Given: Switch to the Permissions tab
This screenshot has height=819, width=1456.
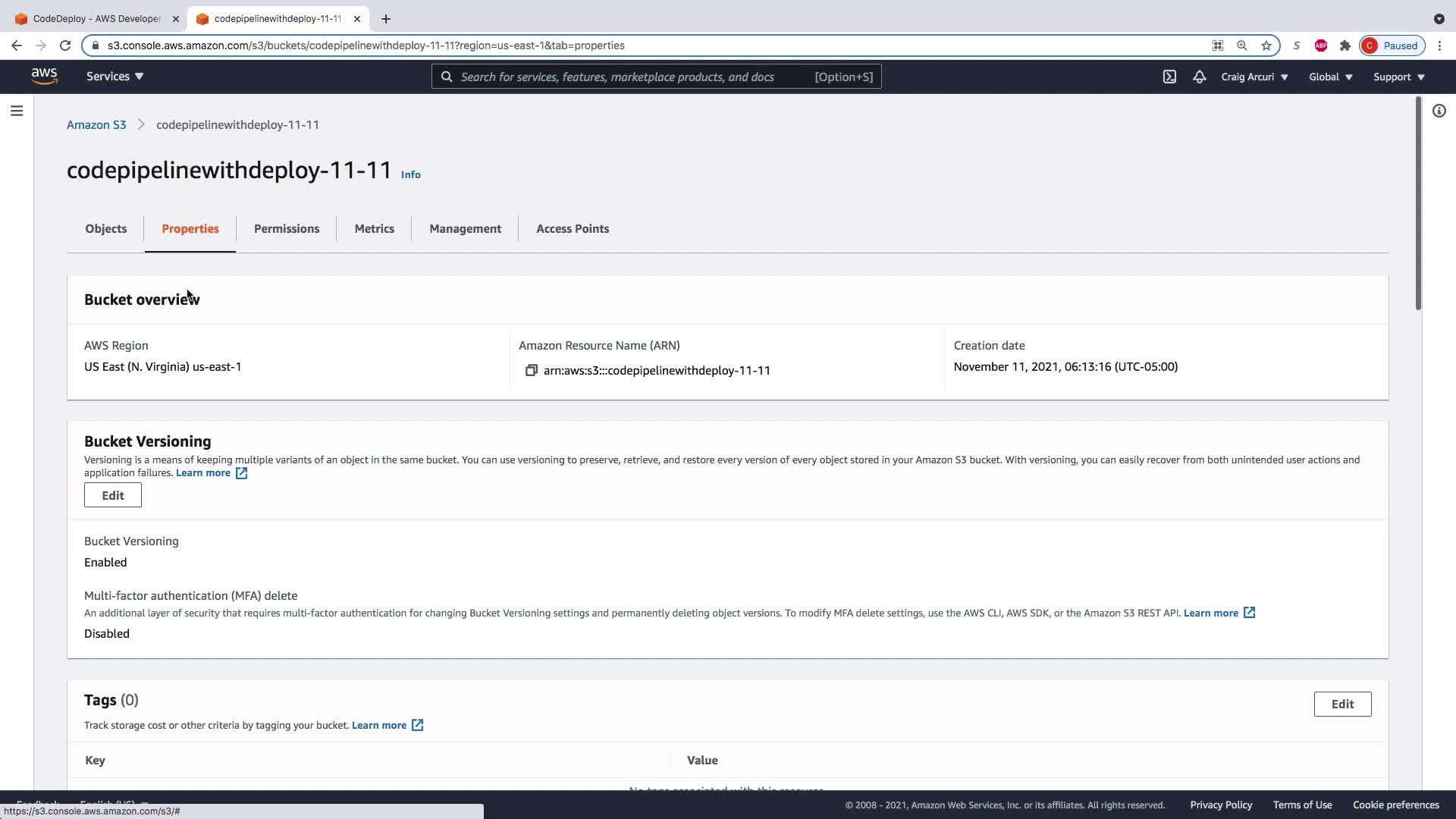Looking at the screenshot, I should (286, 228).
